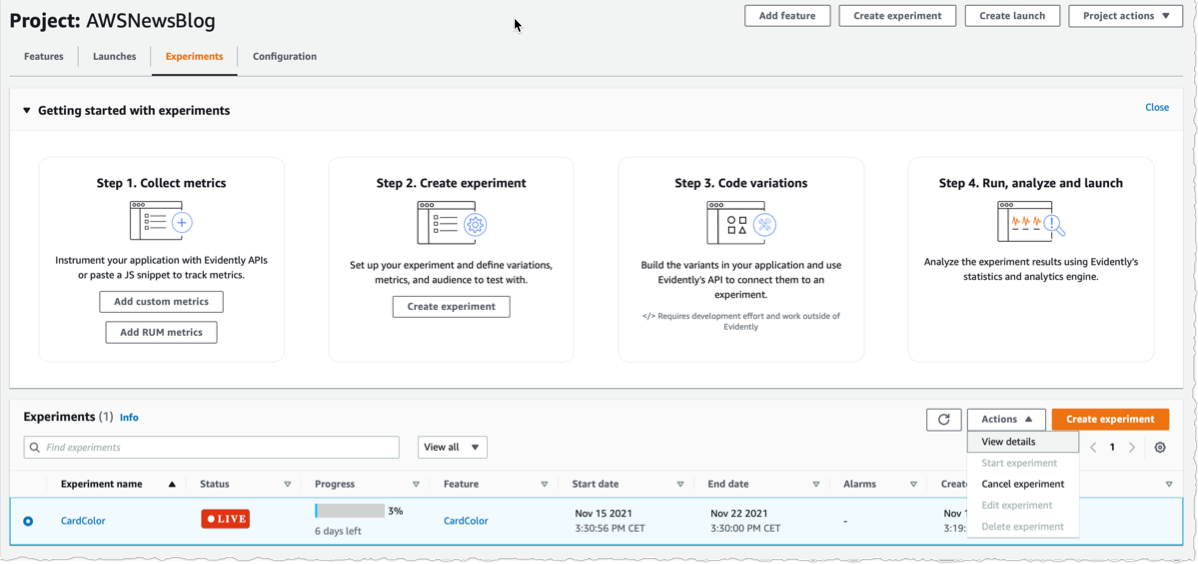Open the CardColor feature link
Image resolution: width=1198 pixels, height=564 pixels.
coord(466,520)
